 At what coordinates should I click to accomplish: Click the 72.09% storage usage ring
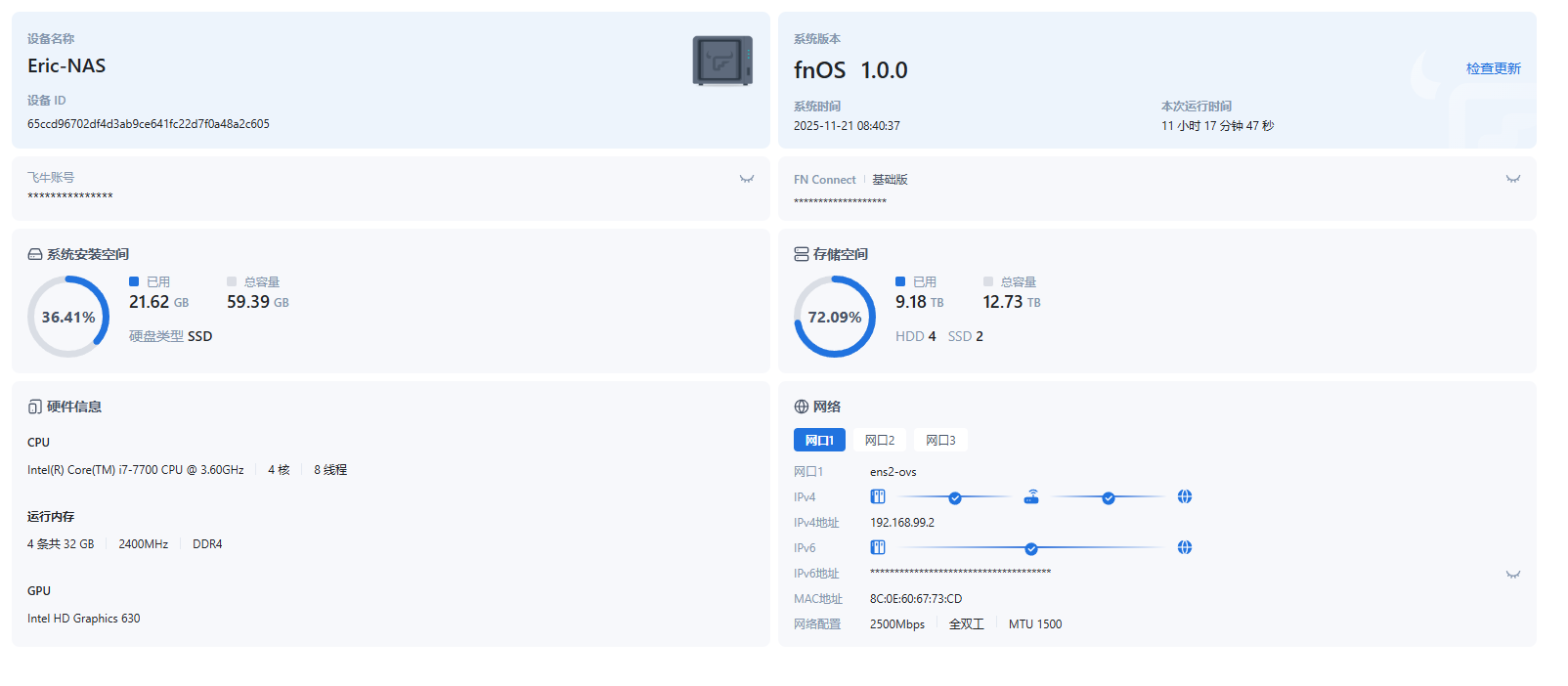835,317
